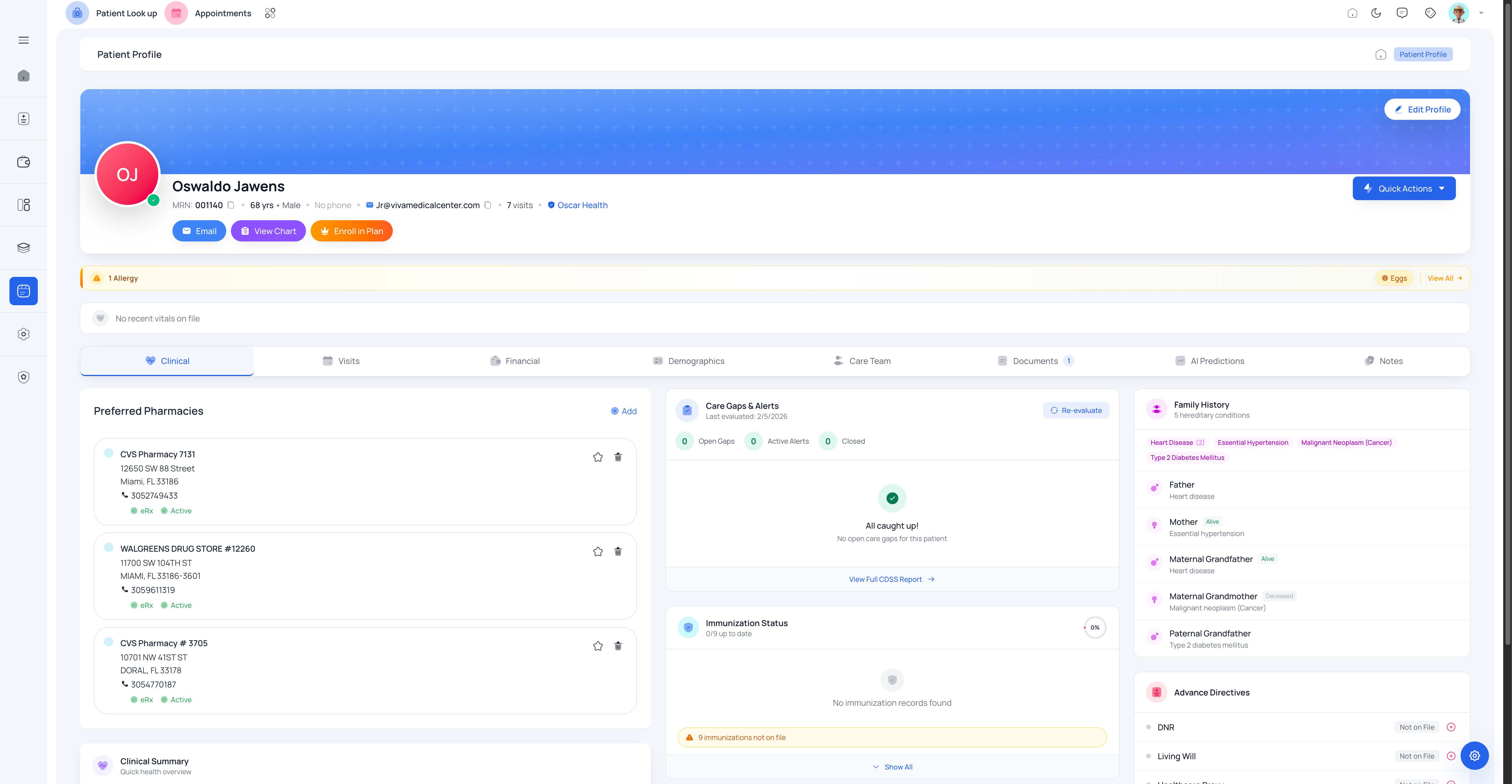Expand Show All under Immunization Status

coord(892,766)
